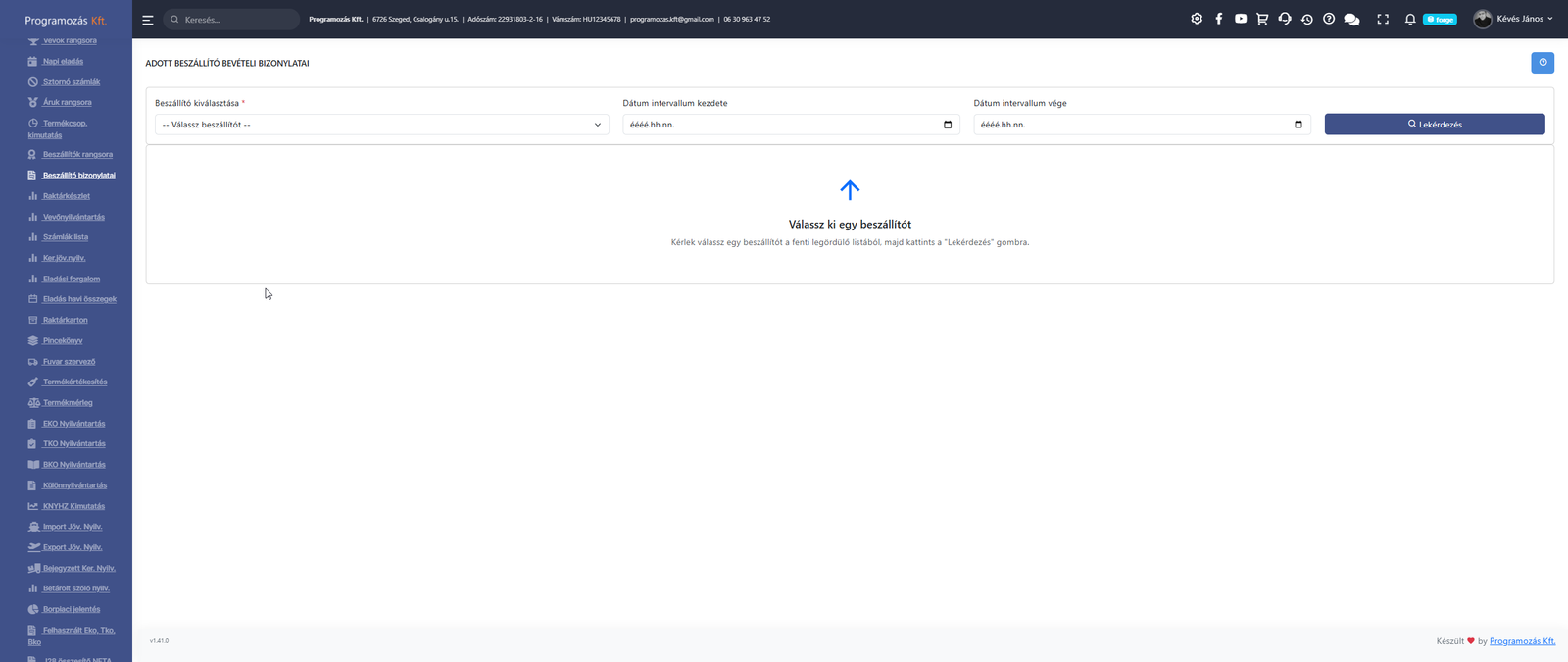Image resolution: width=1568 pixels, height=662 pixels.
Task: Expand the Beszállító kiválasztása dropdown
Action: tap(382, 125)
